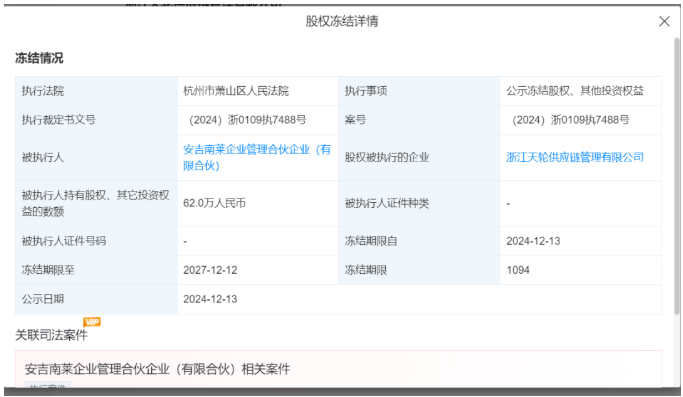Click the 被执行人证件种类 label cell

tap(419, 203)
